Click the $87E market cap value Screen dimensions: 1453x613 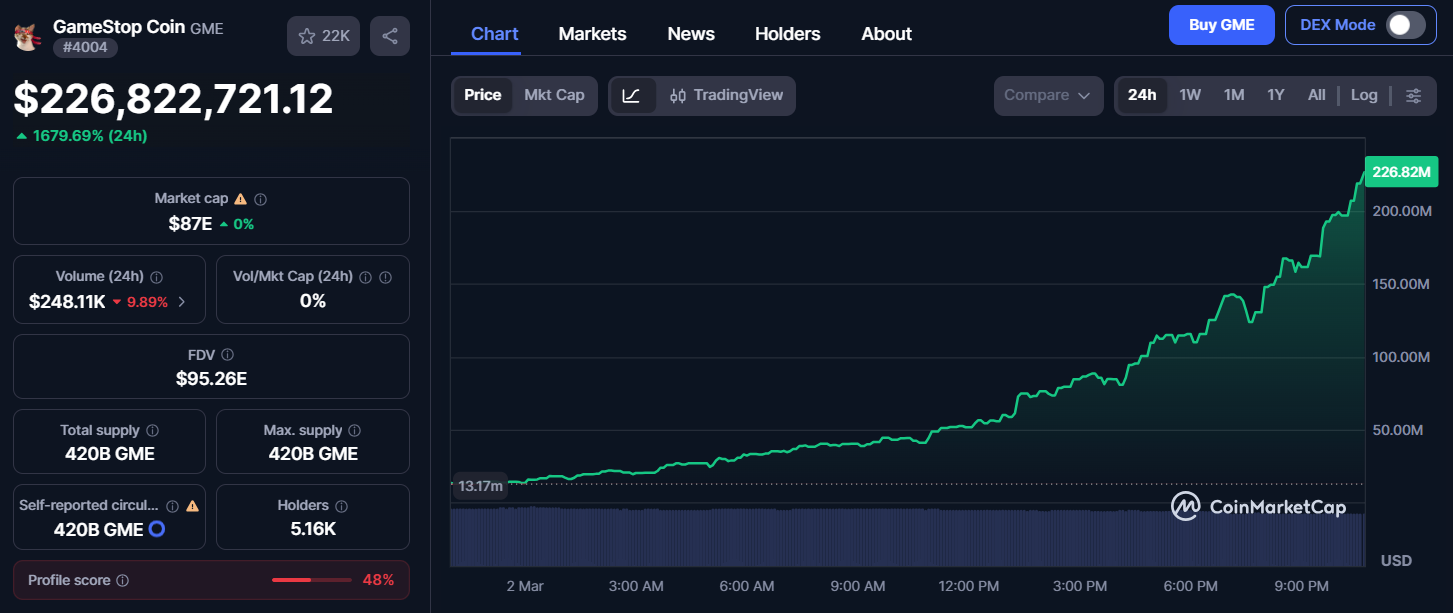[x=190, y=224]
